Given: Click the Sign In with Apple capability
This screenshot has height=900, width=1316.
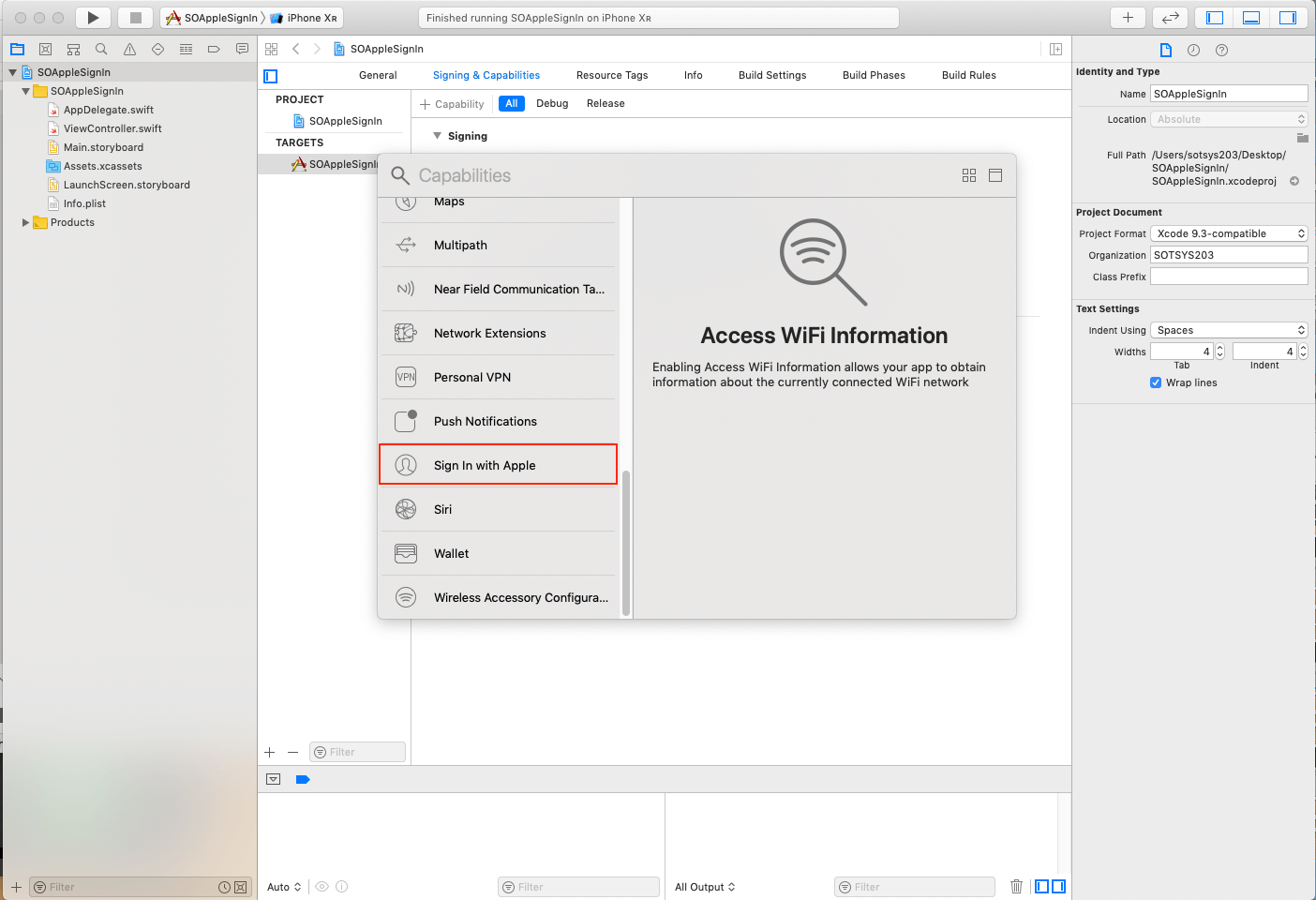Looking at the screenshot, I should pos(498,464).
